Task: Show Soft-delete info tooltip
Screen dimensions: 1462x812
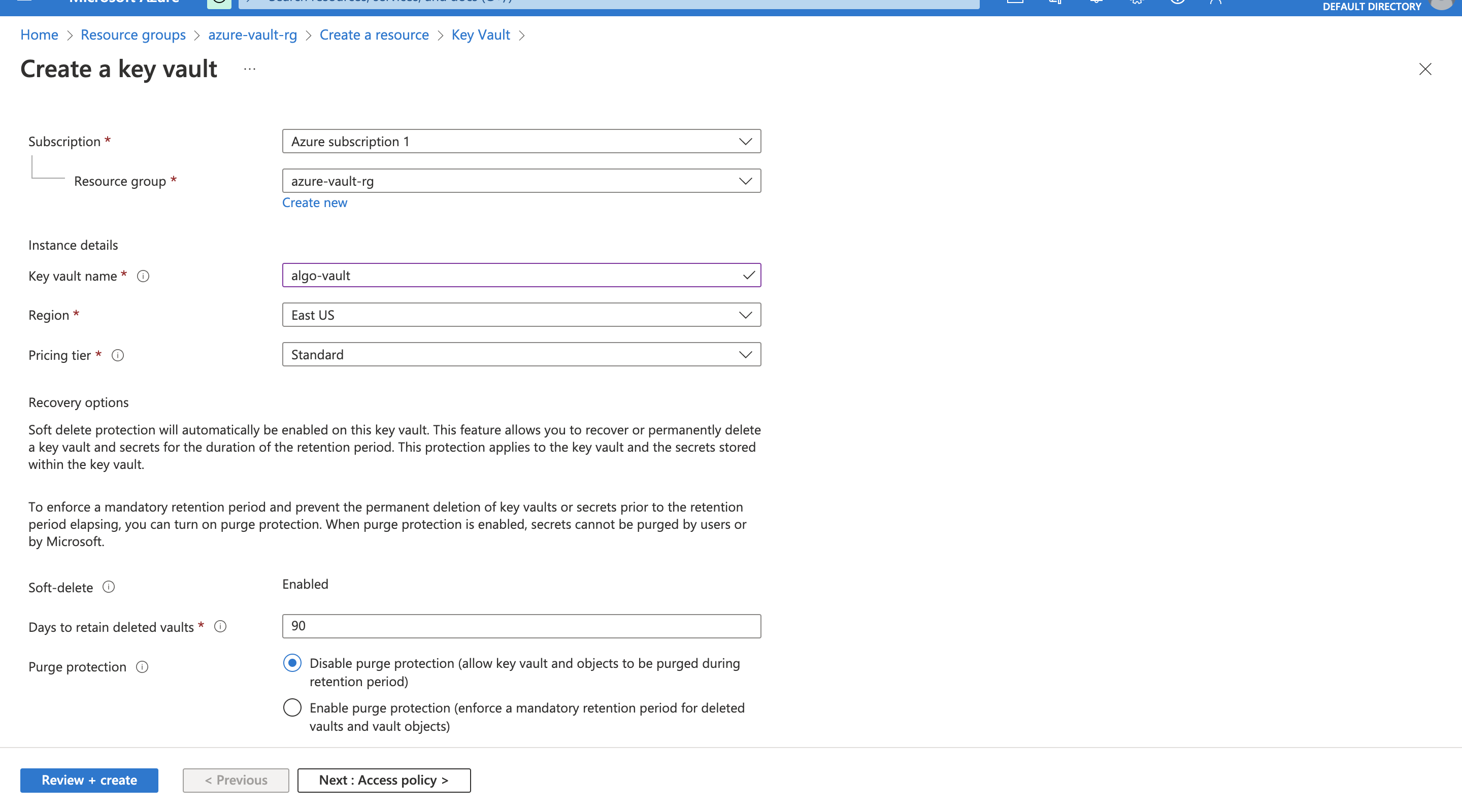Action: coord(109,587)
